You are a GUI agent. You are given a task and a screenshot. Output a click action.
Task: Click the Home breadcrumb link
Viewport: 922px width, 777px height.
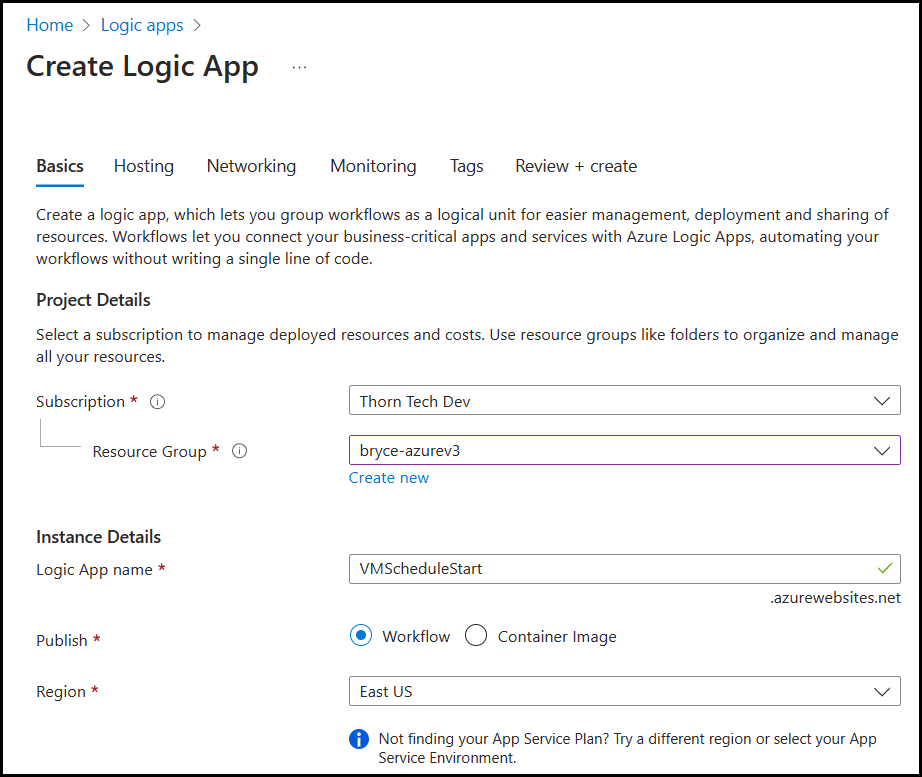coord(50,25)
